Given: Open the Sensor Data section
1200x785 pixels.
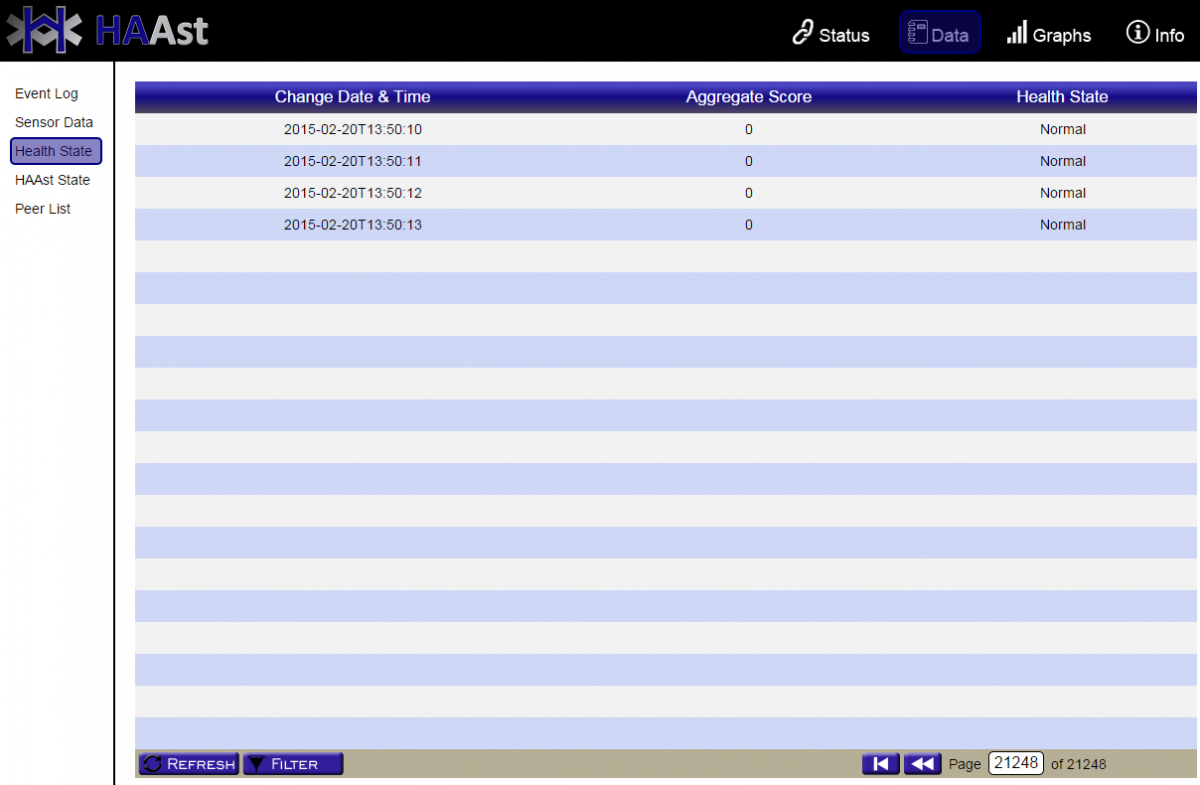Looking at the screenshot, I should [x=54, y=122].
